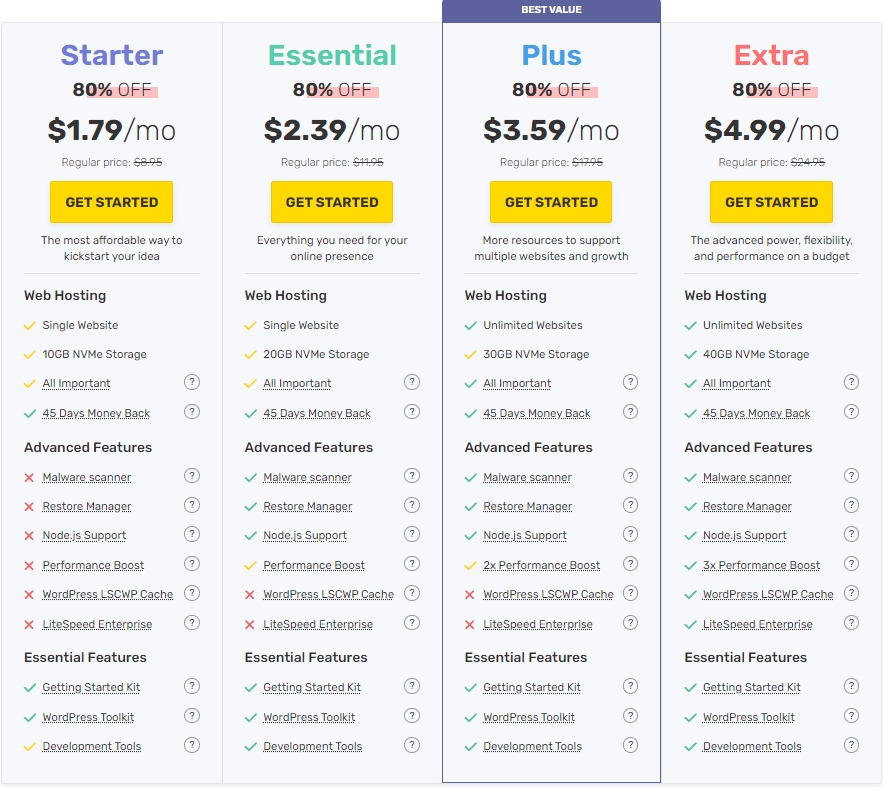
Task: Click help icon for Extra's 45 Days Money Back
Action: coord(851,412)
